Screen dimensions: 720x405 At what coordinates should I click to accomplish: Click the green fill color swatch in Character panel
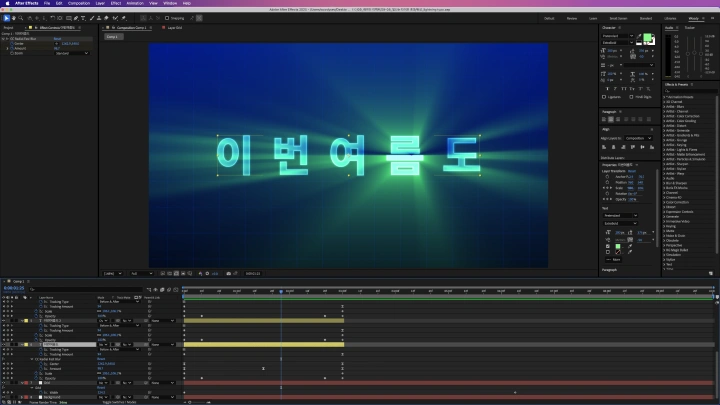[647, 38]
